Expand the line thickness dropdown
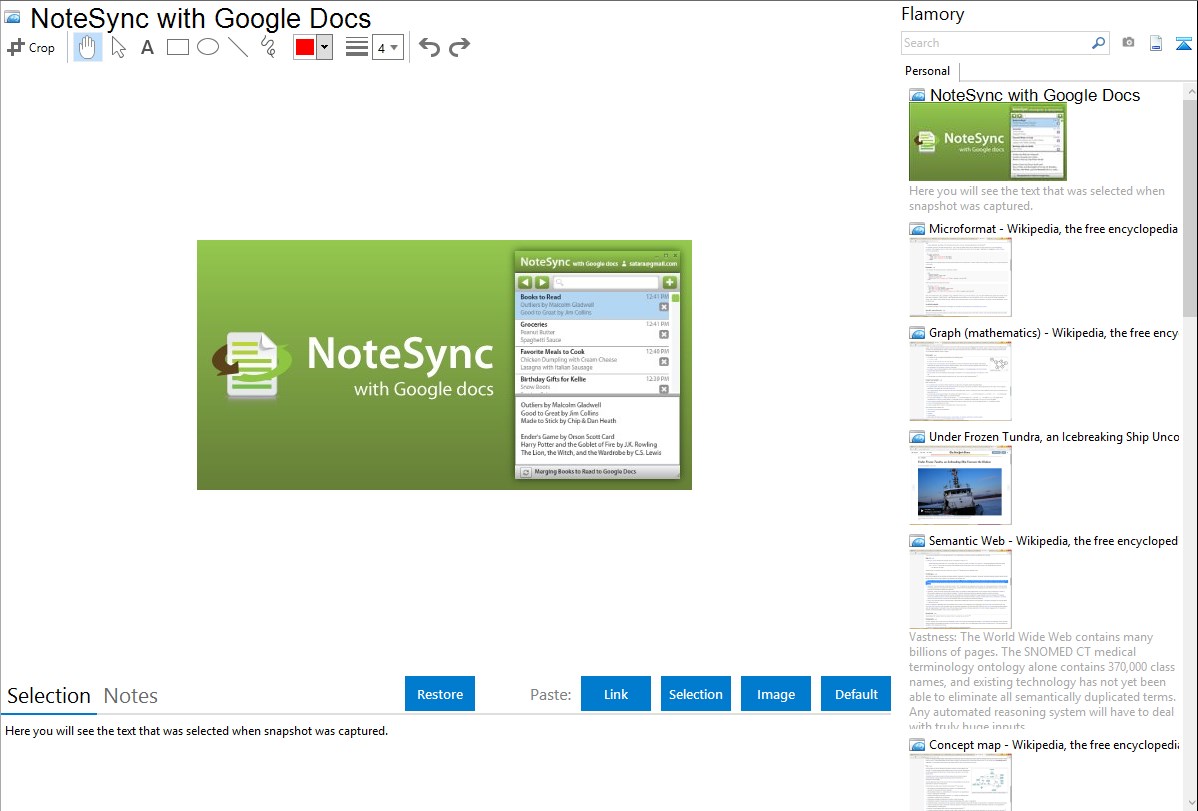The width and height of the screenshot is (1198, 811). click(387, 47)
